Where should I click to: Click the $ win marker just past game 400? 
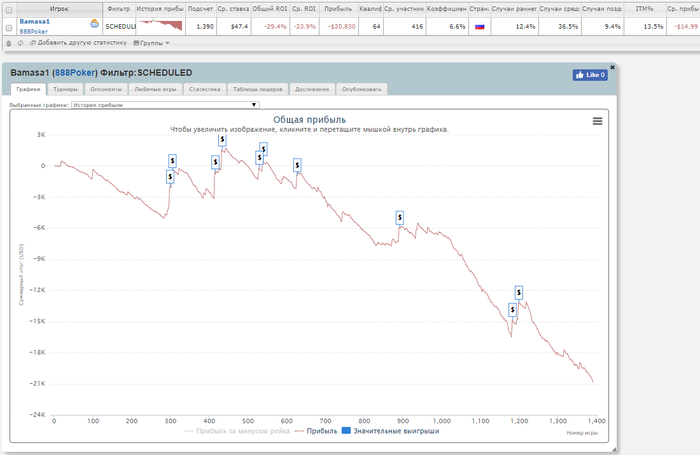click(215, 162)
